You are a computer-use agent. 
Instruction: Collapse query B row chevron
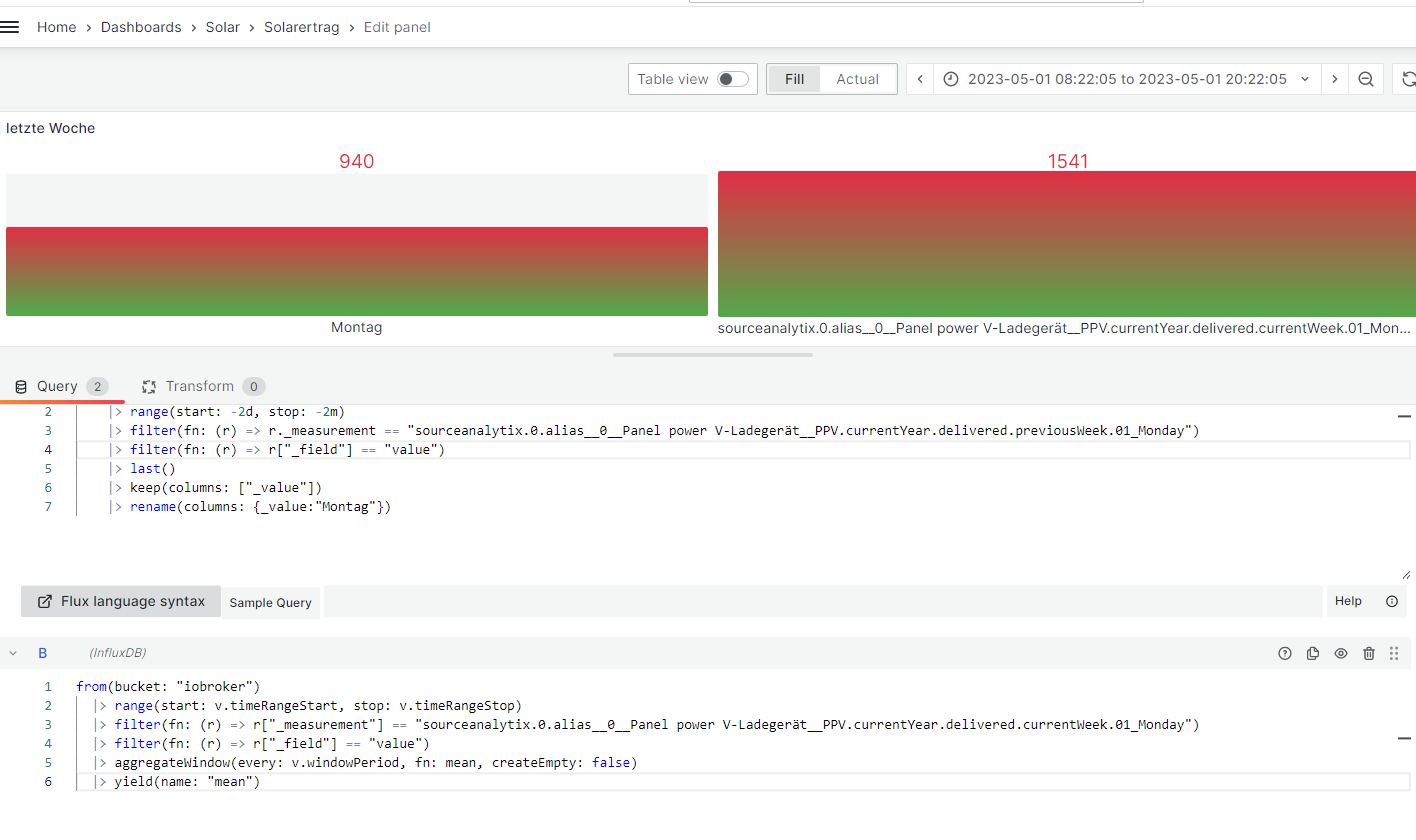[x=13, y=653]
